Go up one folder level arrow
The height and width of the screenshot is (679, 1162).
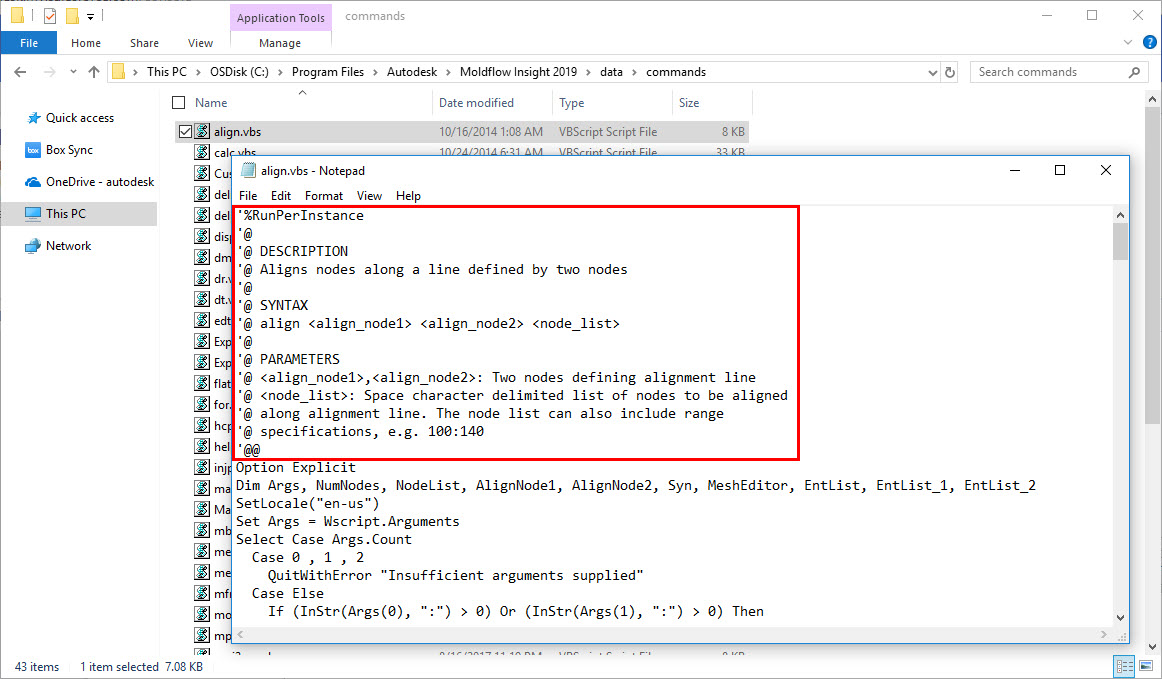pyautogui.click(x=93, y=72)
